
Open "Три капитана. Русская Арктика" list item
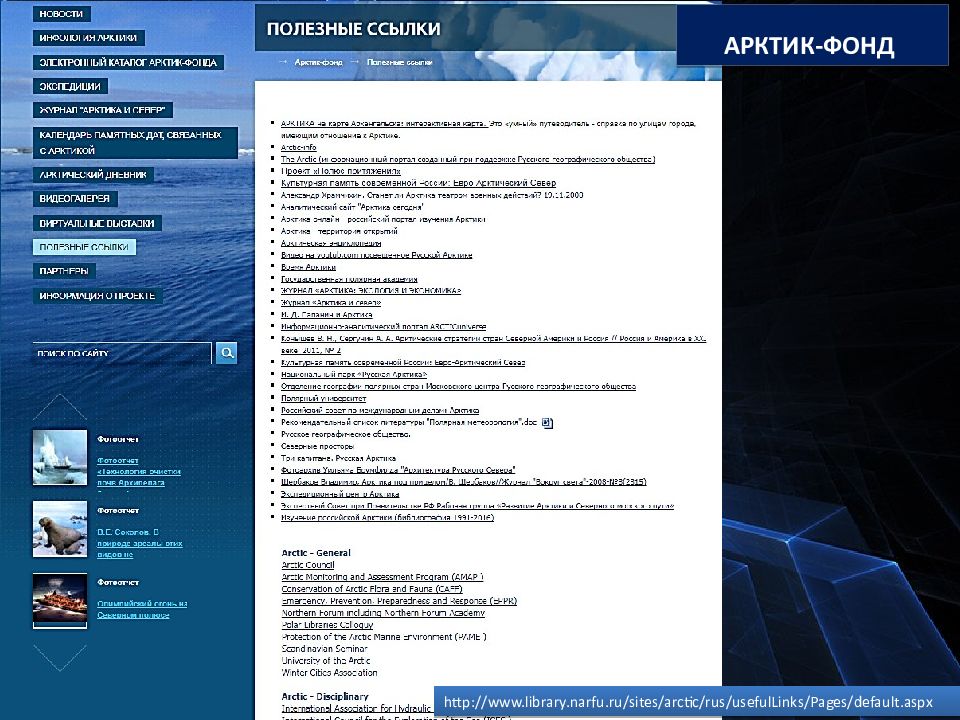[x=339, y=458]
